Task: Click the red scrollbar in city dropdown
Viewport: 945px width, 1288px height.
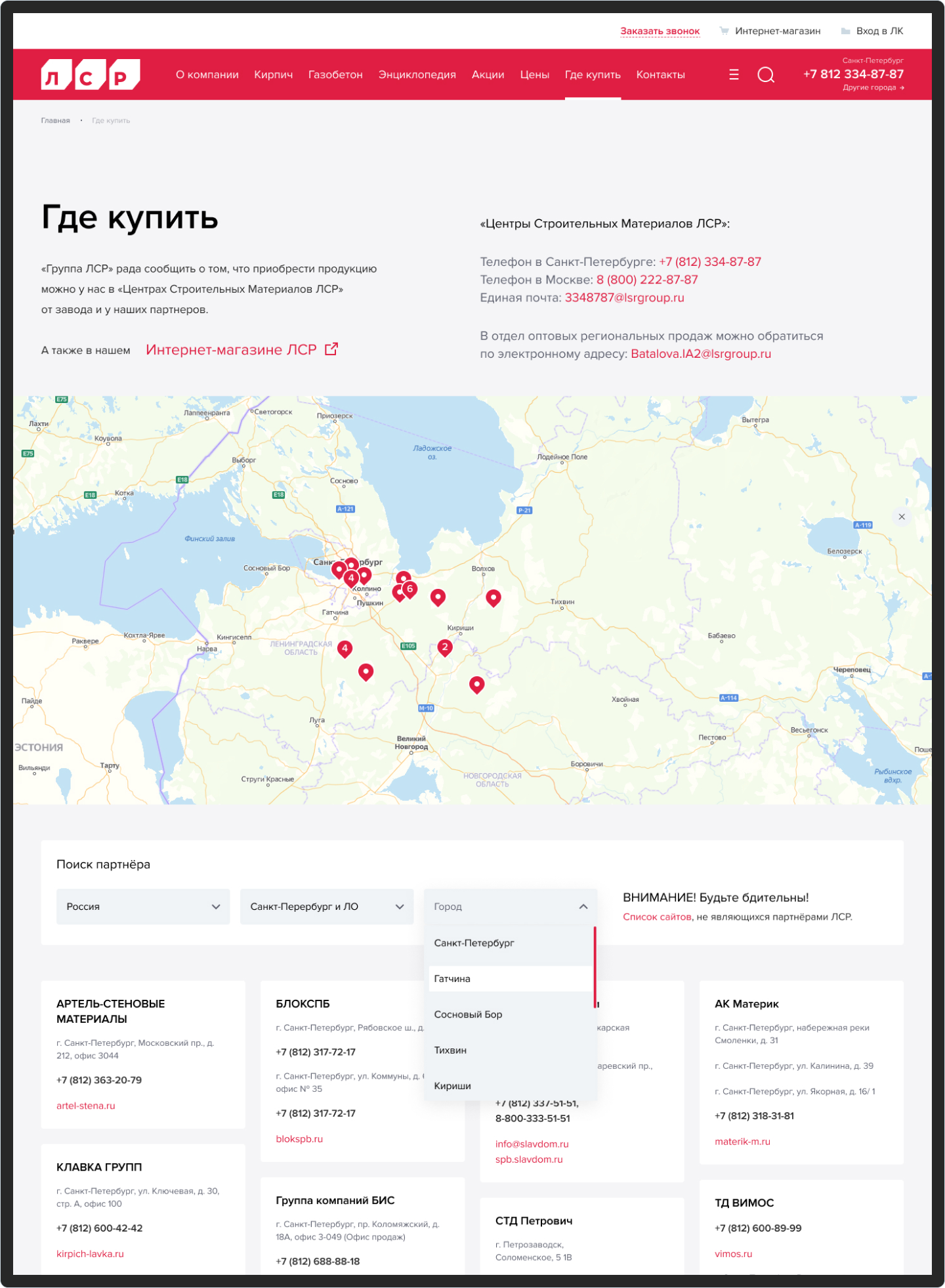Action: pyautogui.click(x=595, y=965)
